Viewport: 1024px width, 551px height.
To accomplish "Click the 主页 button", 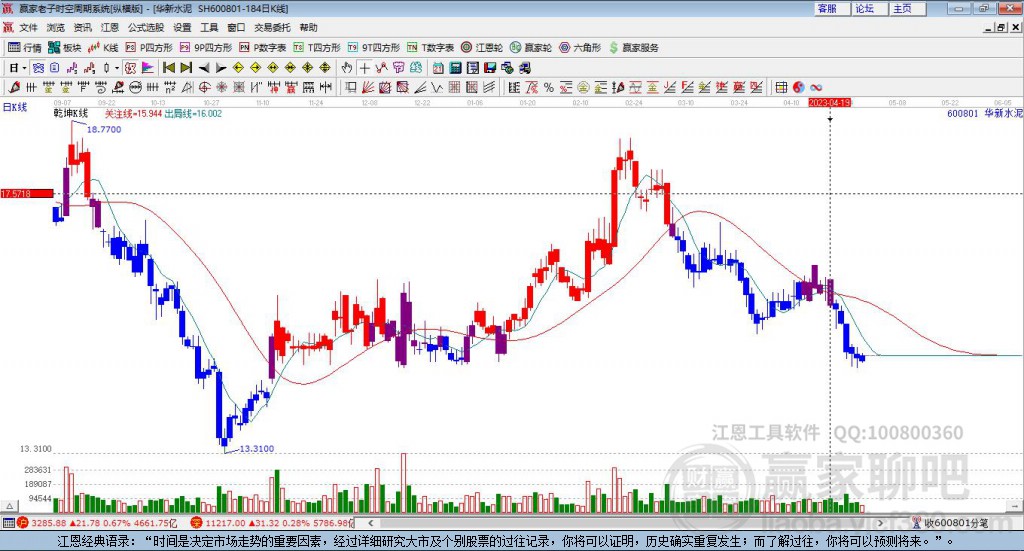I will [x=908, y=8].
